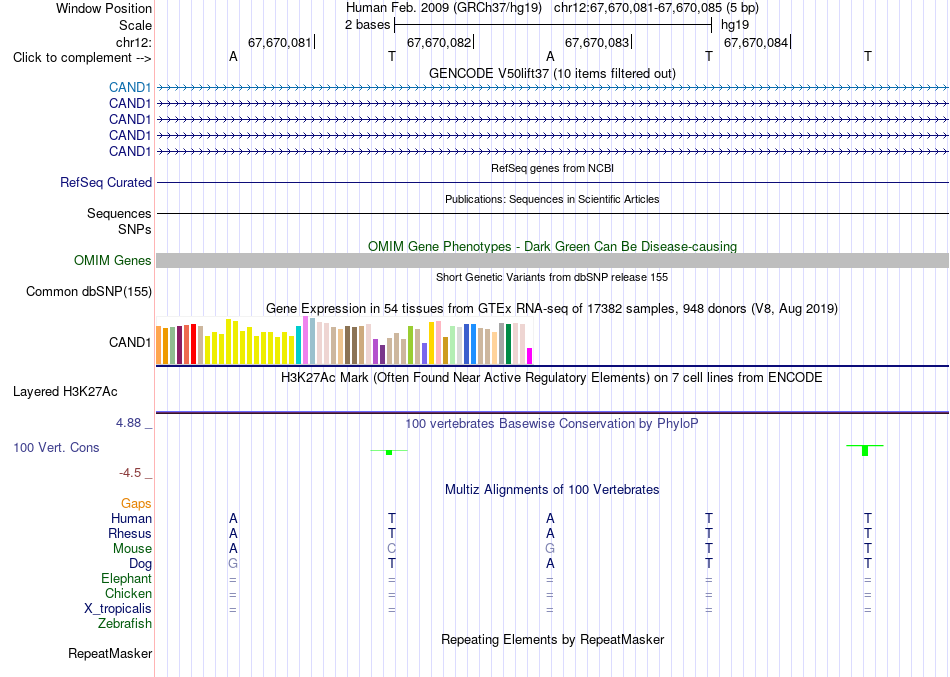Select the Mouse species label

(x=132, y=549)
